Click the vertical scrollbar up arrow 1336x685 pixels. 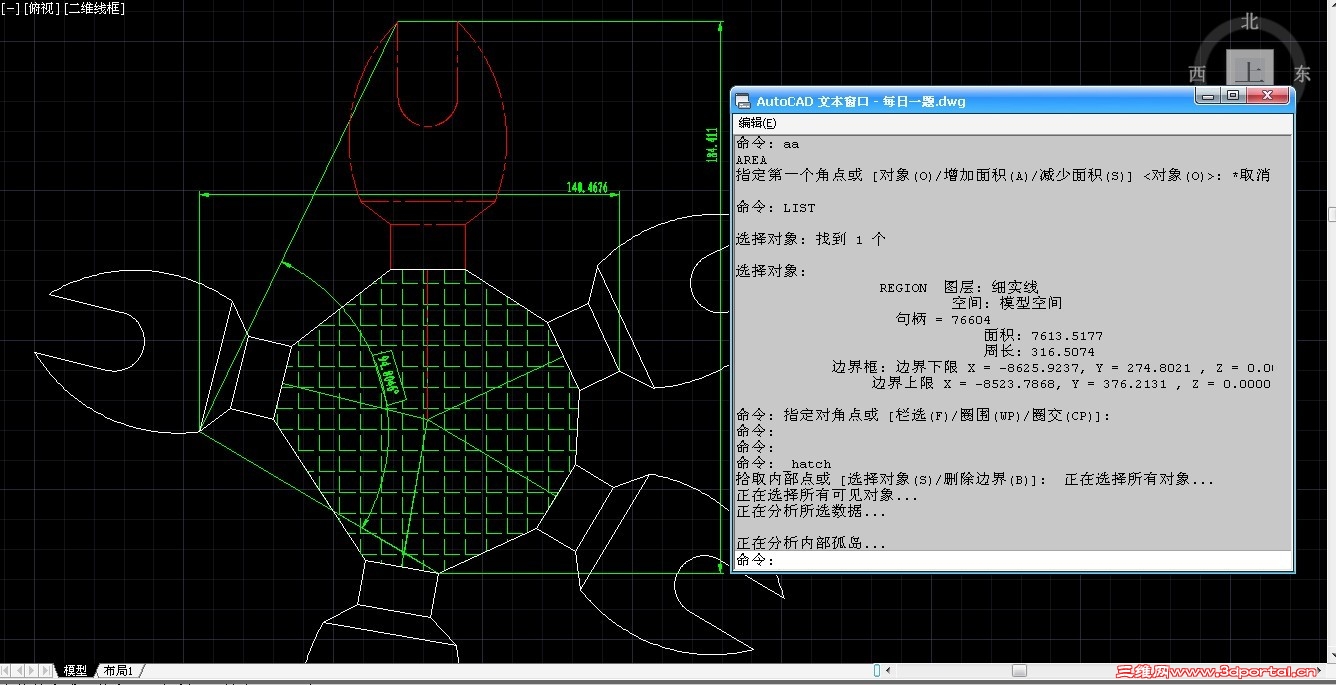point(1331,6)
